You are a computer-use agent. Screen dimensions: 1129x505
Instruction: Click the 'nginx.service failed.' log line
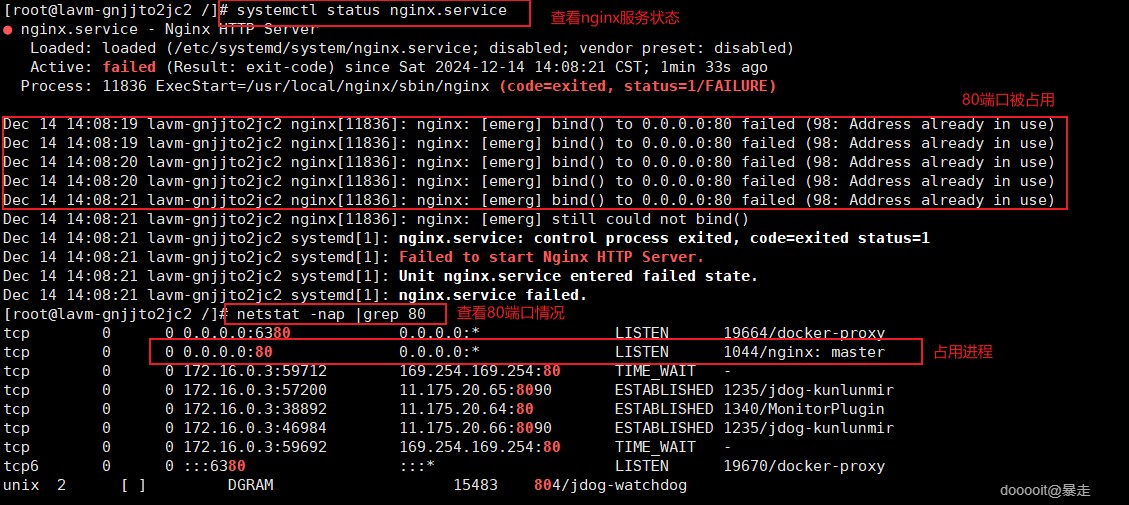click(x=493, y=295)
